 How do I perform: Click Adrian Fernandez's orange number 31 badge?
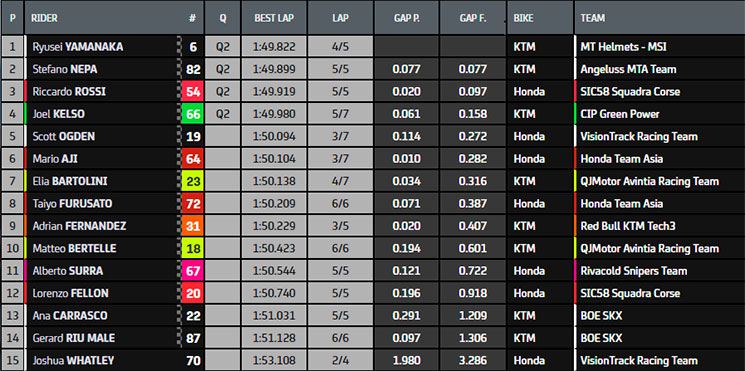(x=192, y=226)
